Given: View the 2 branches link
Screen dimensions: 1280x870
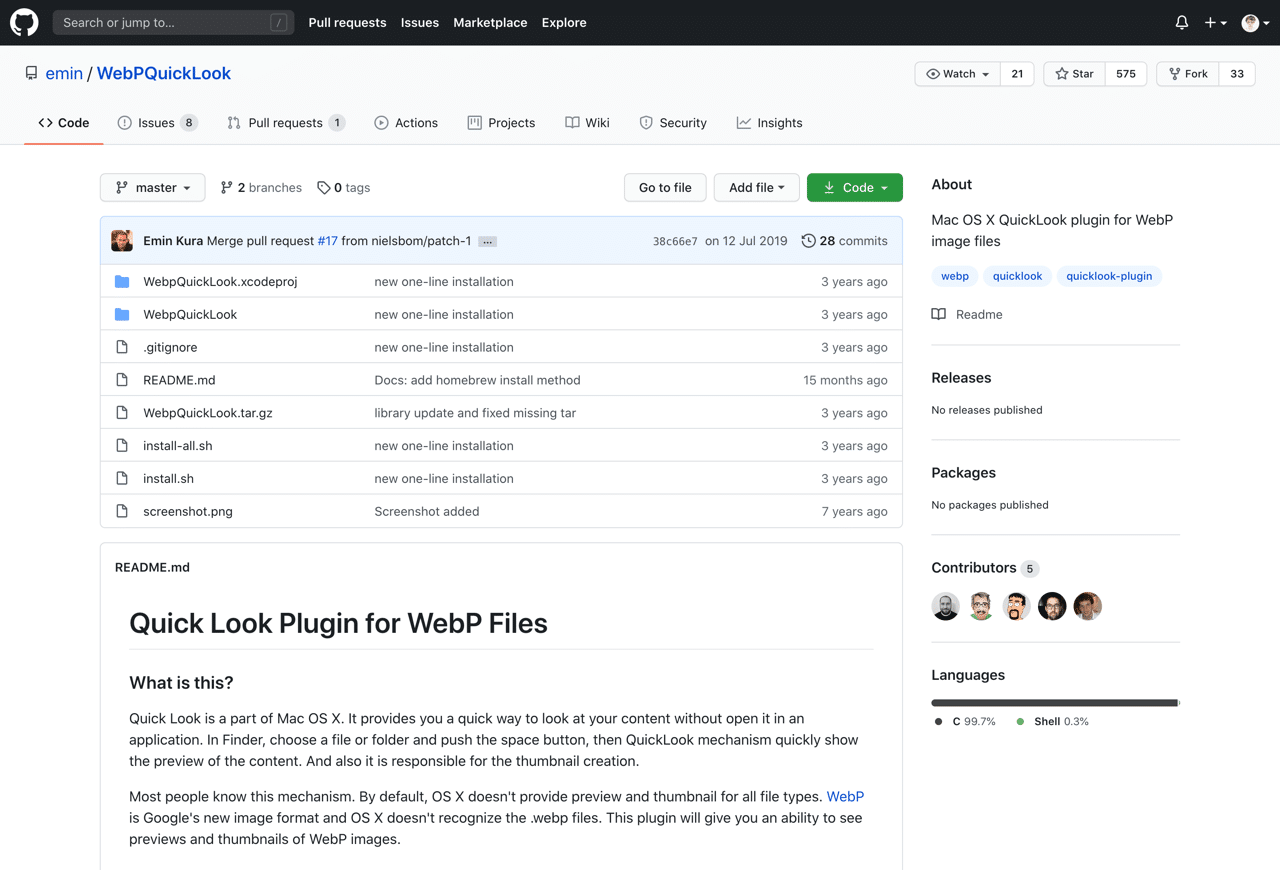Looking at the screenshot, I should click(x=261, y=187).
